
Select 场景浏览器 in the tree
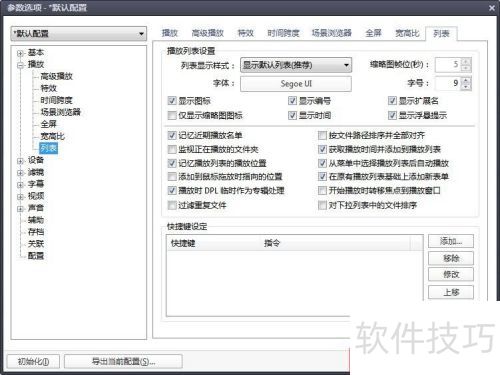[60, 112]
